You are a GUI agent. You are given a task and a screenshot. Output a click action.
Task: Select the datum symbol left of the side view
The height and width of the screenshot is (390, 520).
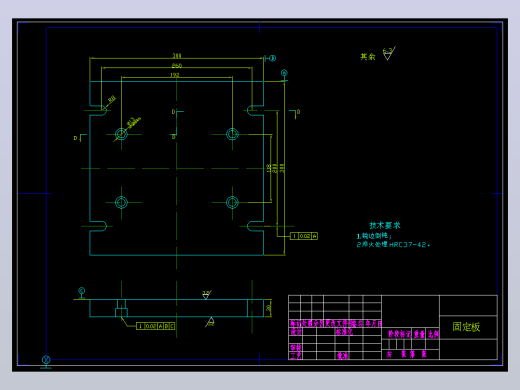click(82, 293)
